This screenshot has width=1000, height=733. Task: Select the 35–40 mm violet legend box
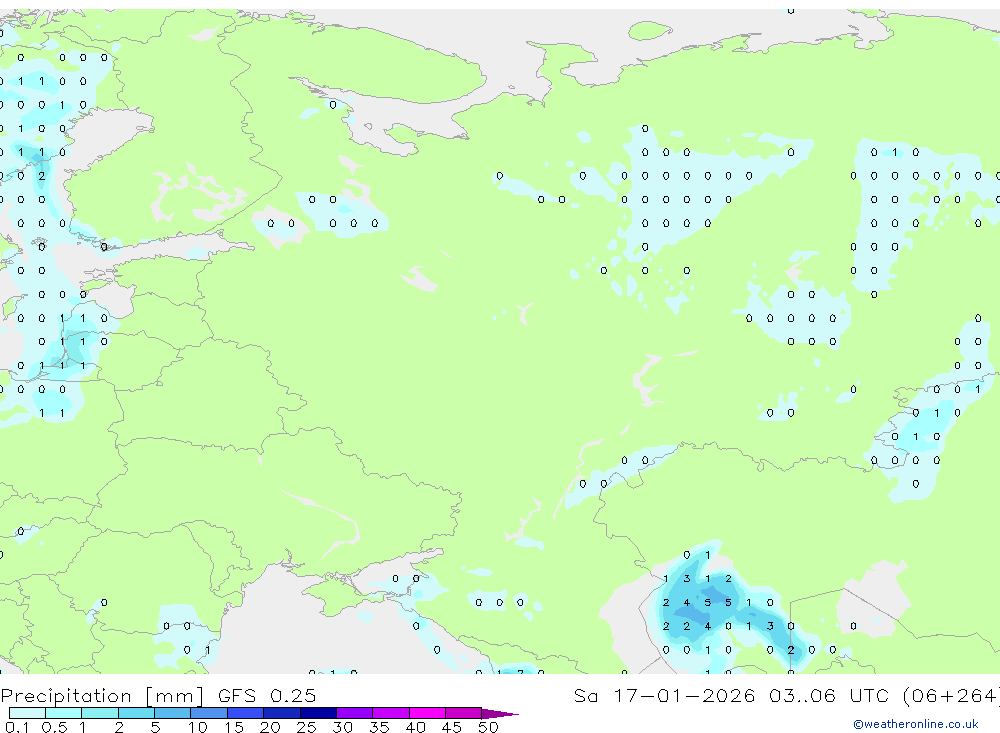click(391, 713)
